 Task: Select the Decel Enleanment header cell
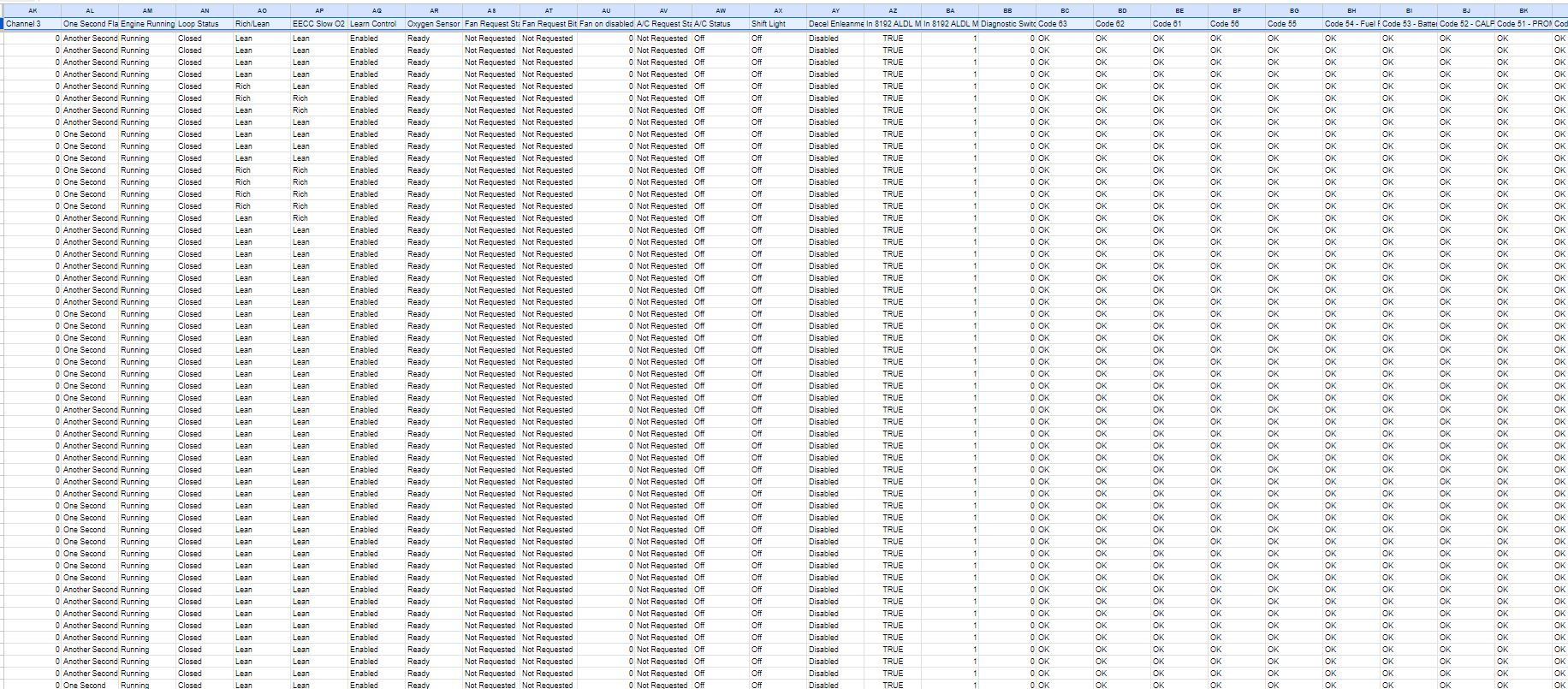point(835,24)
